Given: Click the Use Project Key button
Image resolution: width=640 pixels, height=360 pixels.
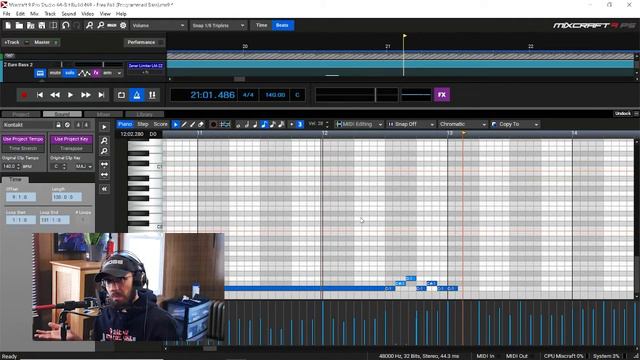Looking at the screenshot, I should pos(71,139).
